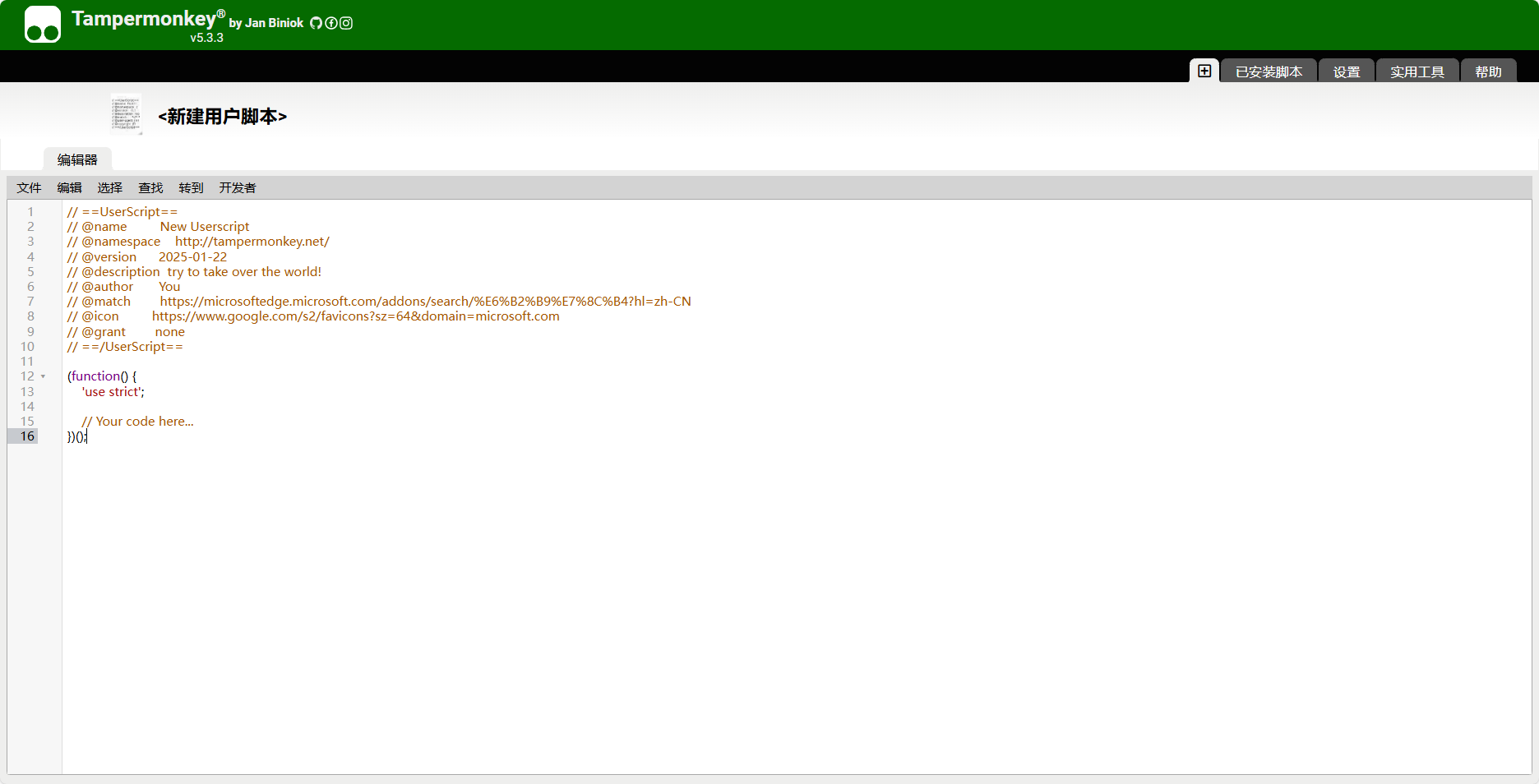The image size is (1539, 784).
Task: Click the 'New Userscript' name value
Action: point(205,227)
